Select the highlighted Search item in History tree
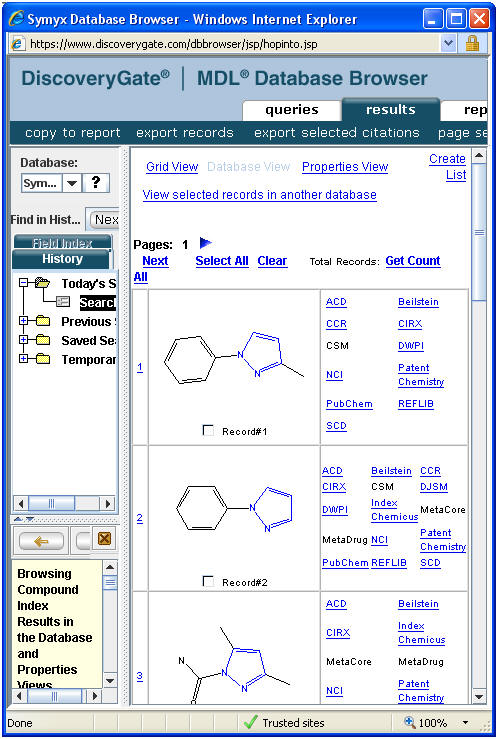The height and width of the screenshot is (739, 498). (x=97, y=302)
